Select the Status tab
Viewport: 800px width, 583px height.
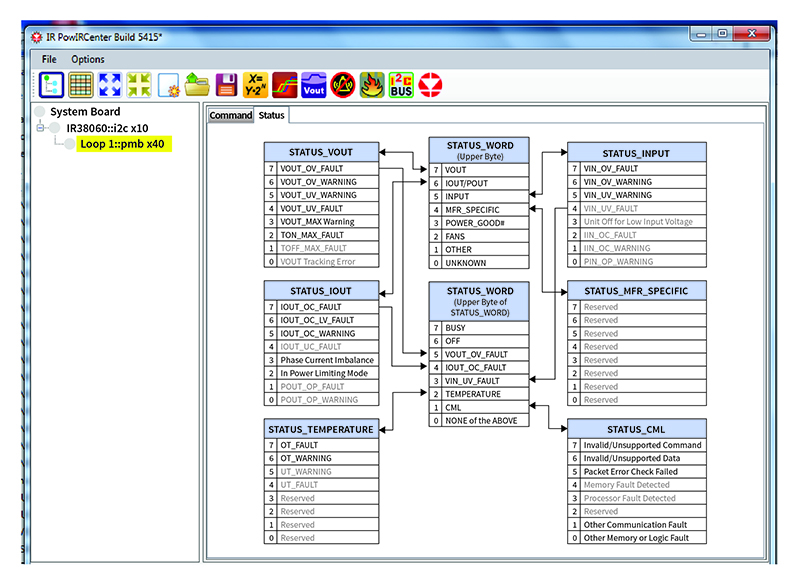point(271,115)
